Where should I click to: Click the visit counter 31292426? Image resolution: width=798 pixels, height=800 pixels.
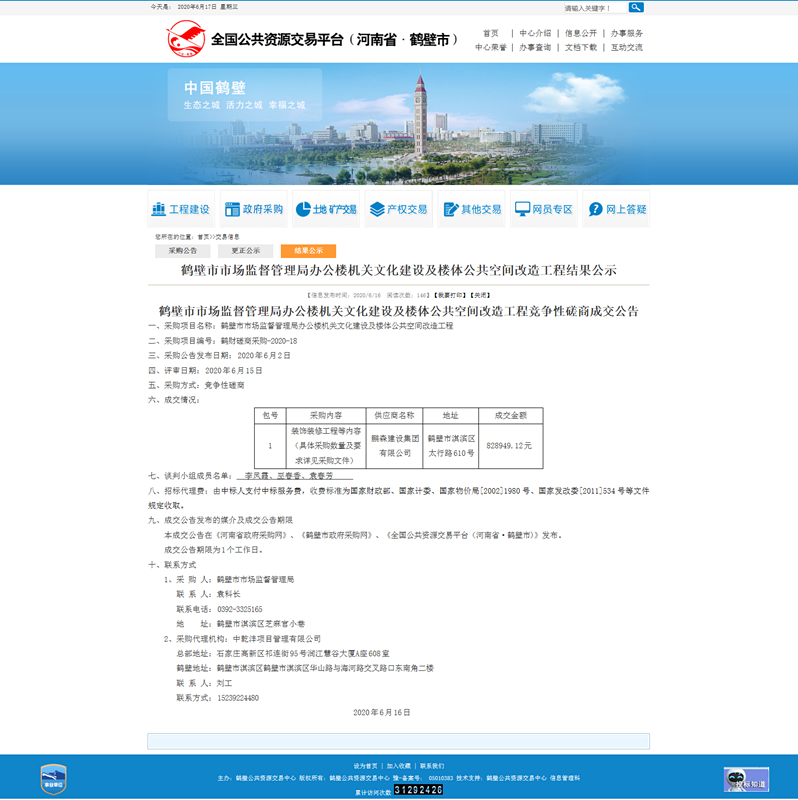[x=418, y=790]
